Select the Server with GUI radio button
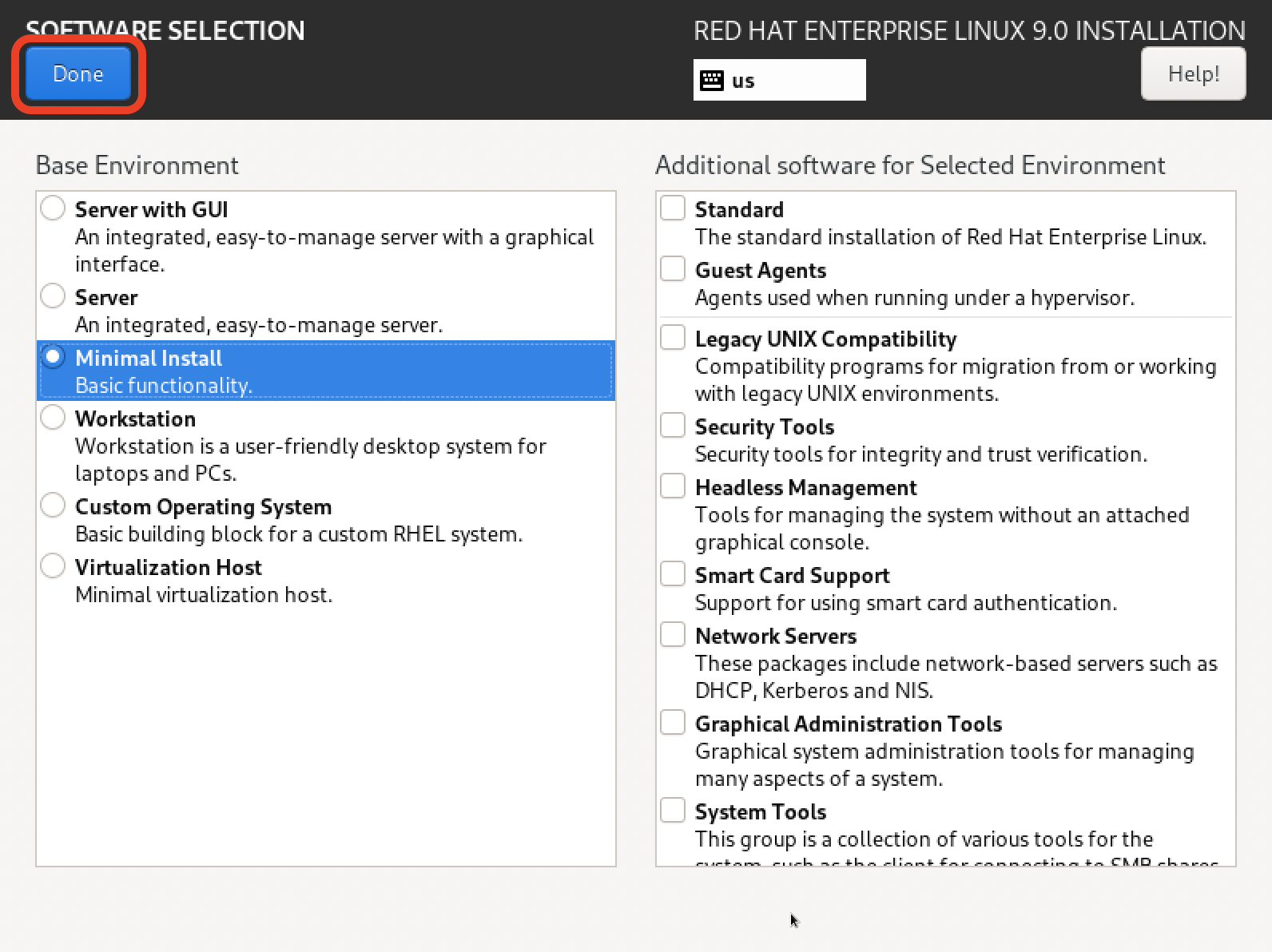 click(53, 208)
